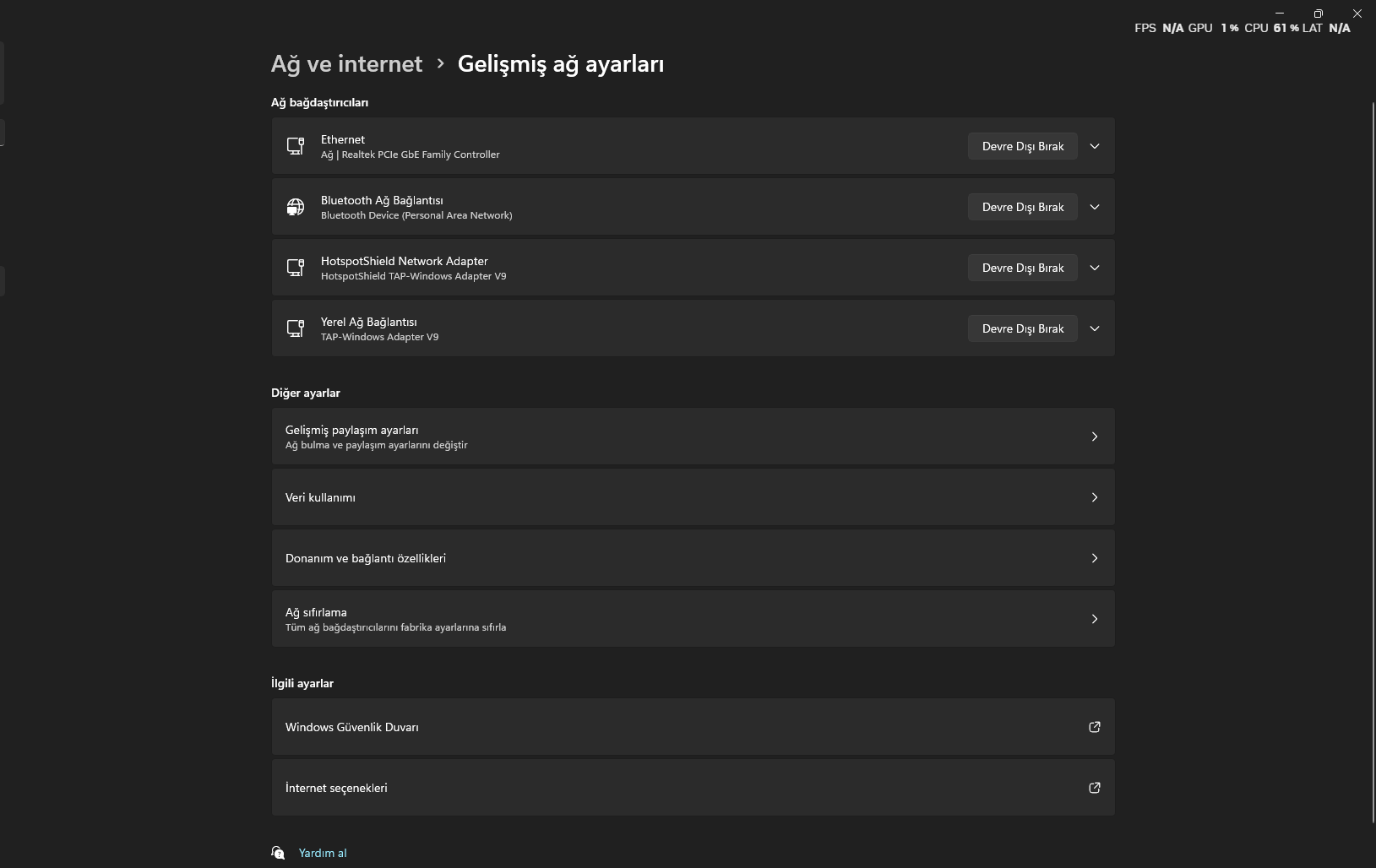
Task: Go back to Ağ ve internet breadcrumb
Action: click(346, 64)
